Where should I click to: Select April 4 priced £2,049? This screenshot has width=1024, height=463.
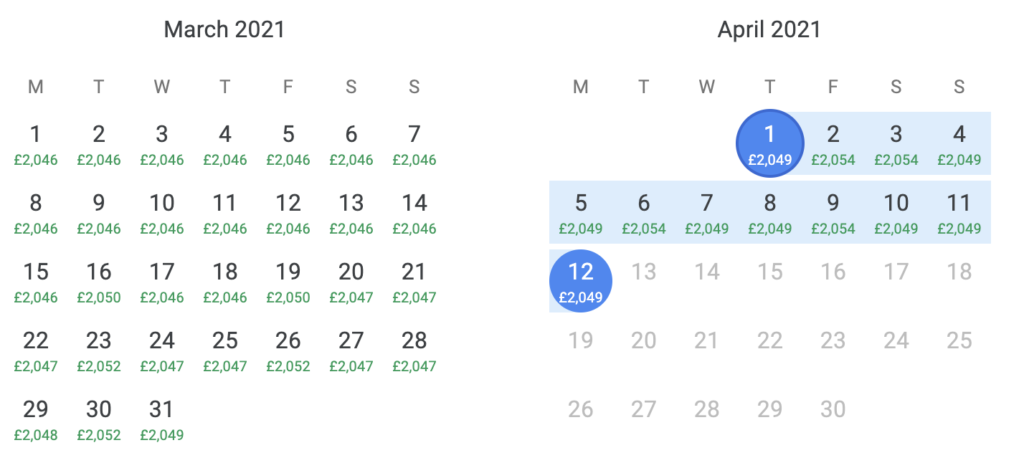tap(959, 144)
